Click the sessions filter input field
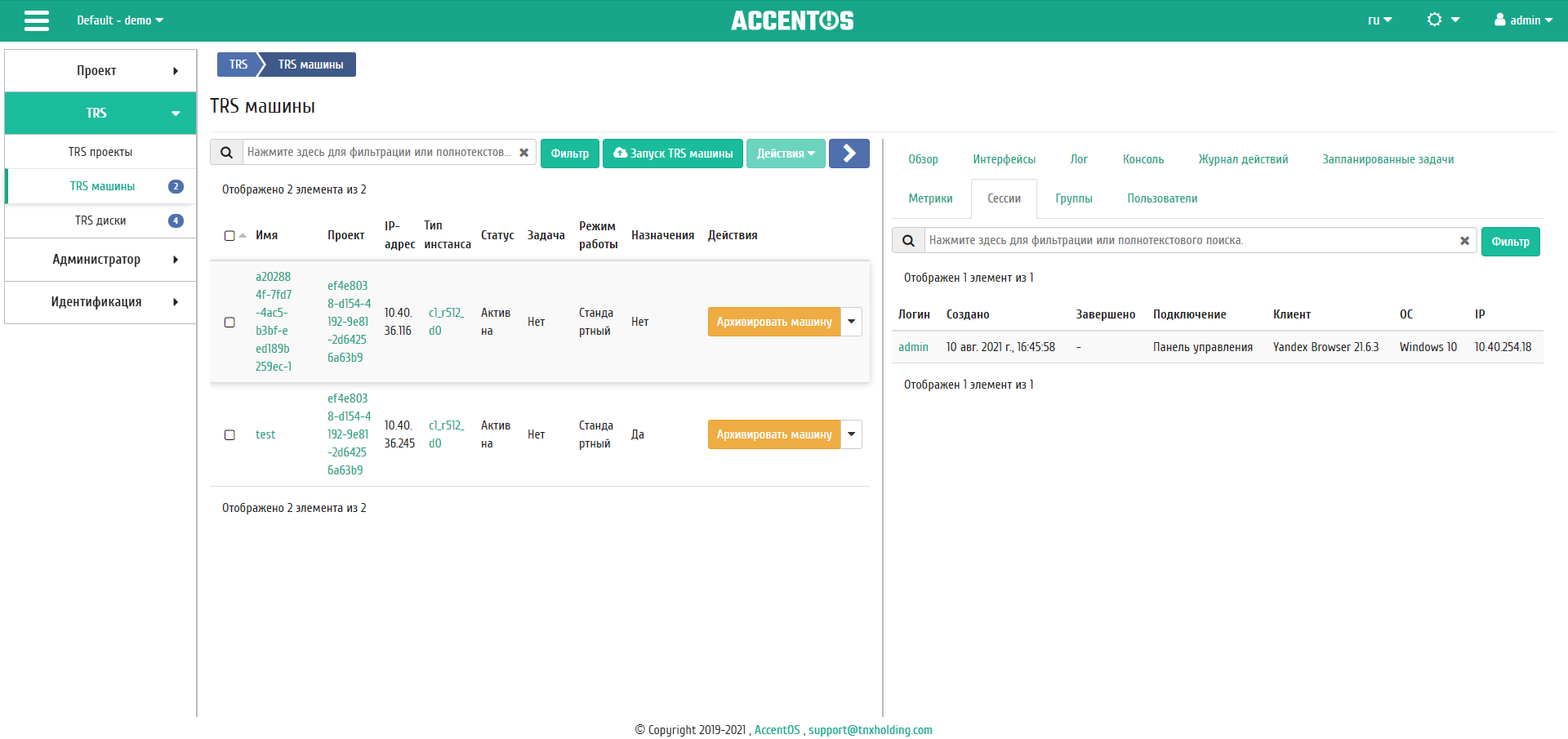 click(x=1188, y=241)
